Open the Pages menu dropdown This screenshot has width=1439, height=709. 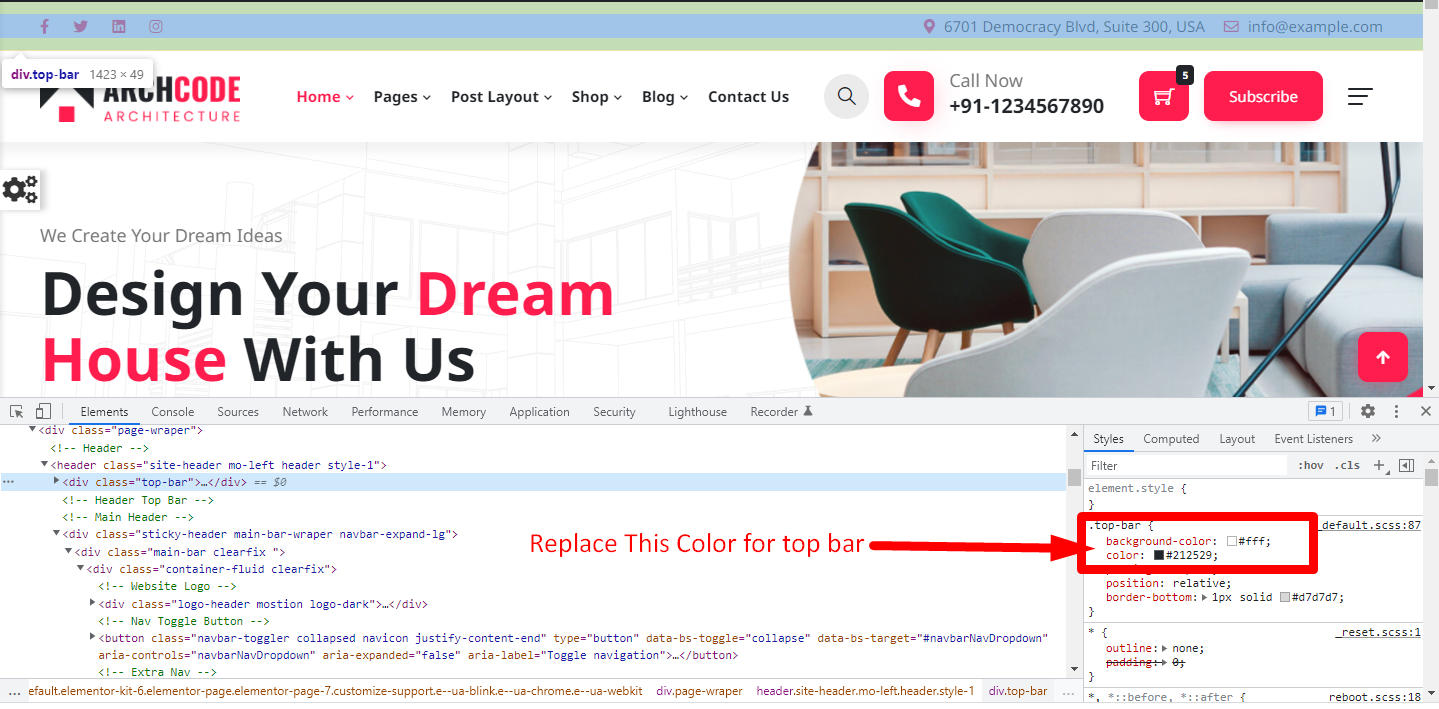pos(402,97)
